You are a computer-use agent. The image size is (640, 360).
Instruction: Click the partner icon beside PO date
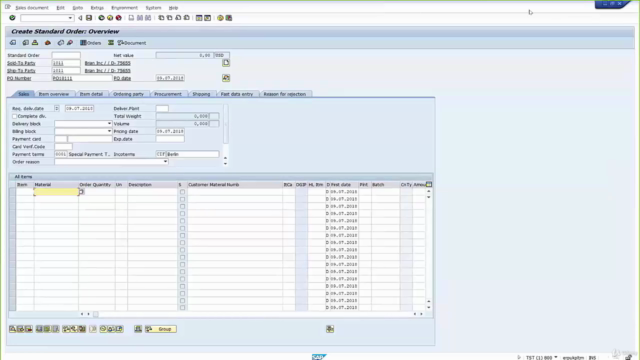[226, 78]
